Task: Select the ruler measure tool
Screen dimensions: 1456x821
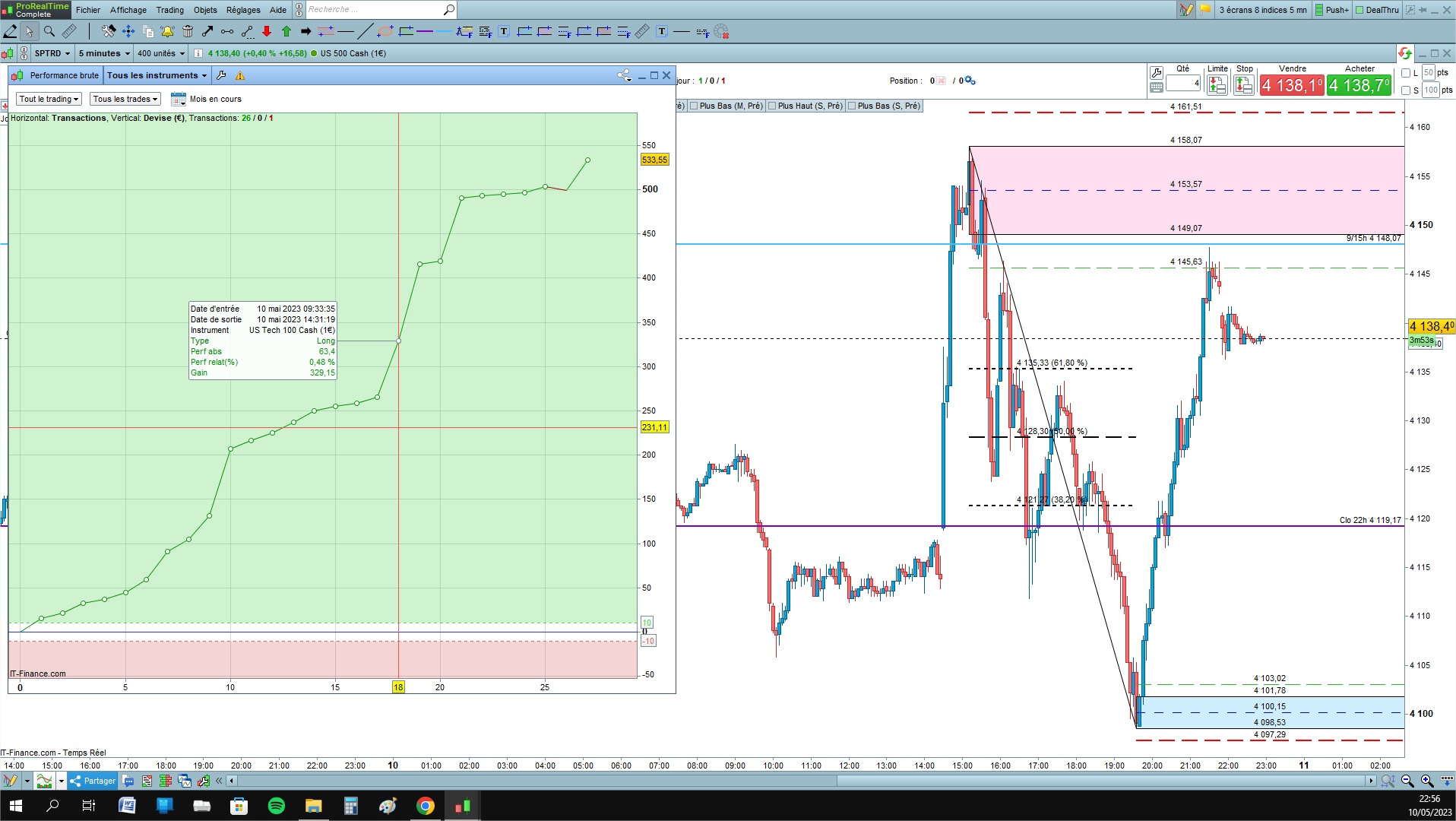Action: 69,31
